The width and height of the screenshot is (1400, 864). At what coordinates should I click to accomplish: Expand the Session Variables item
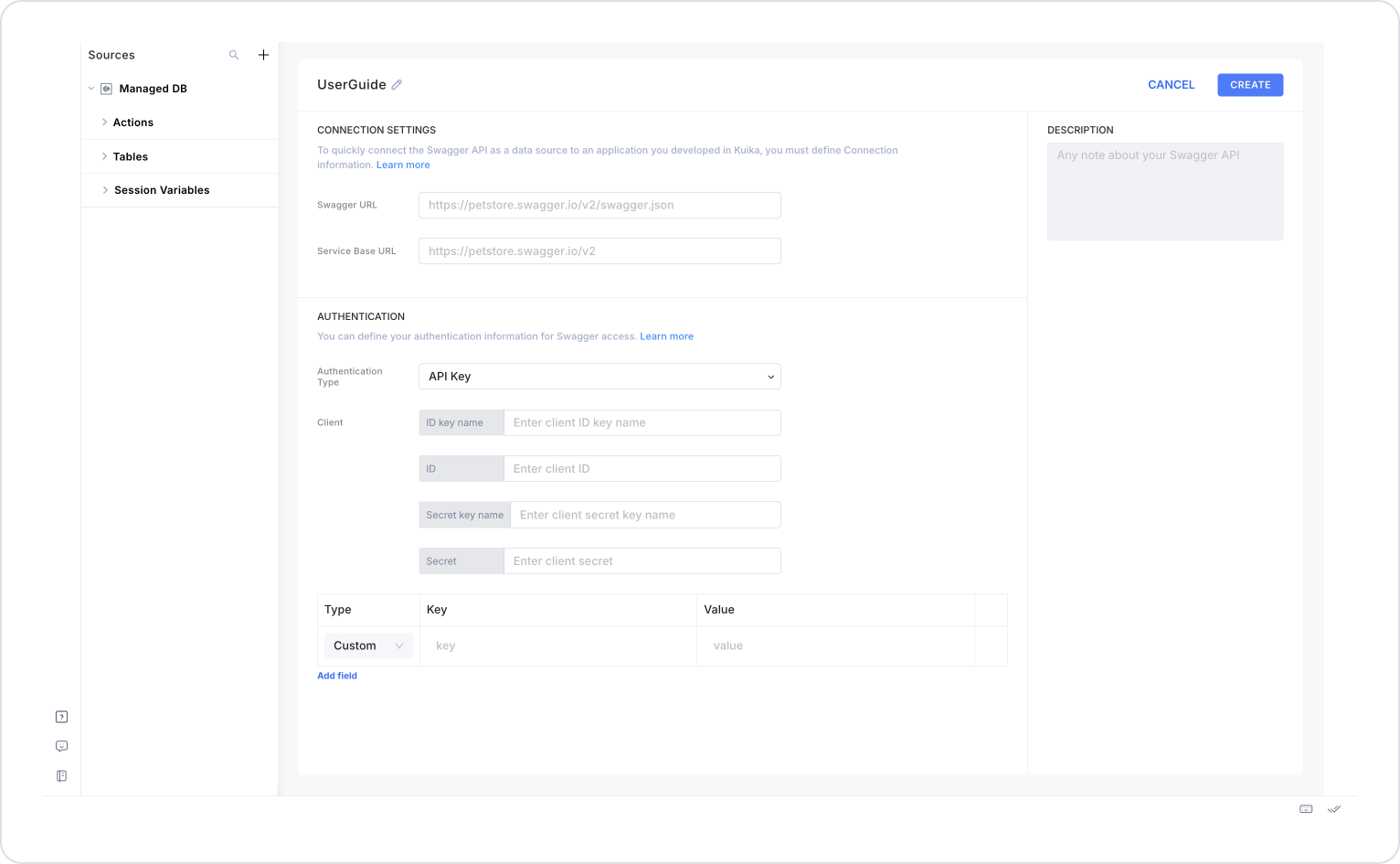[105, 190]
